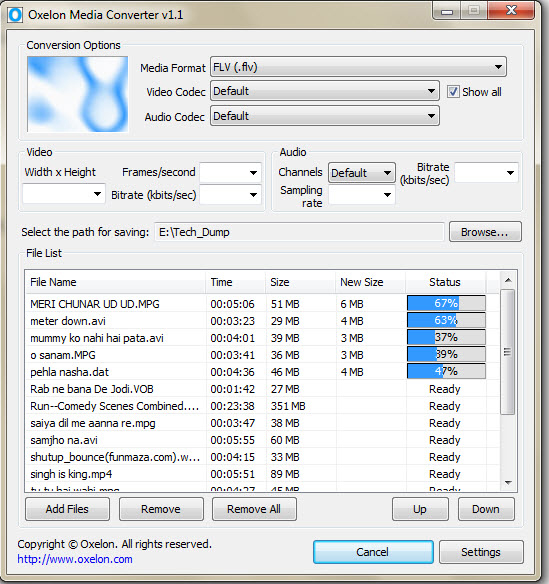Select file MERI CHUNAR UD UD.MPG
Viewport: 549px width, 584px height.
click(95, 304)
